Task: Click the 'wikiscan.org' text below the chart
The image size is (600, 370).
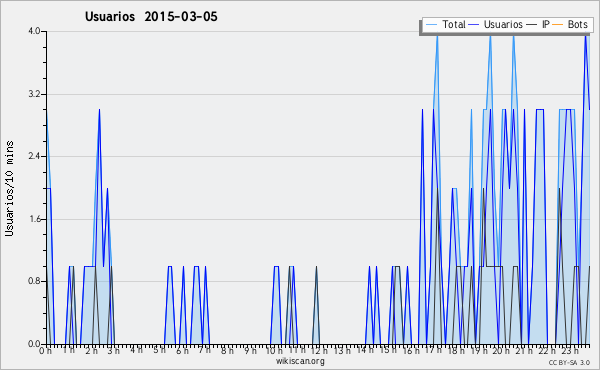Action: pyautogui.click(x=300, y=361)
